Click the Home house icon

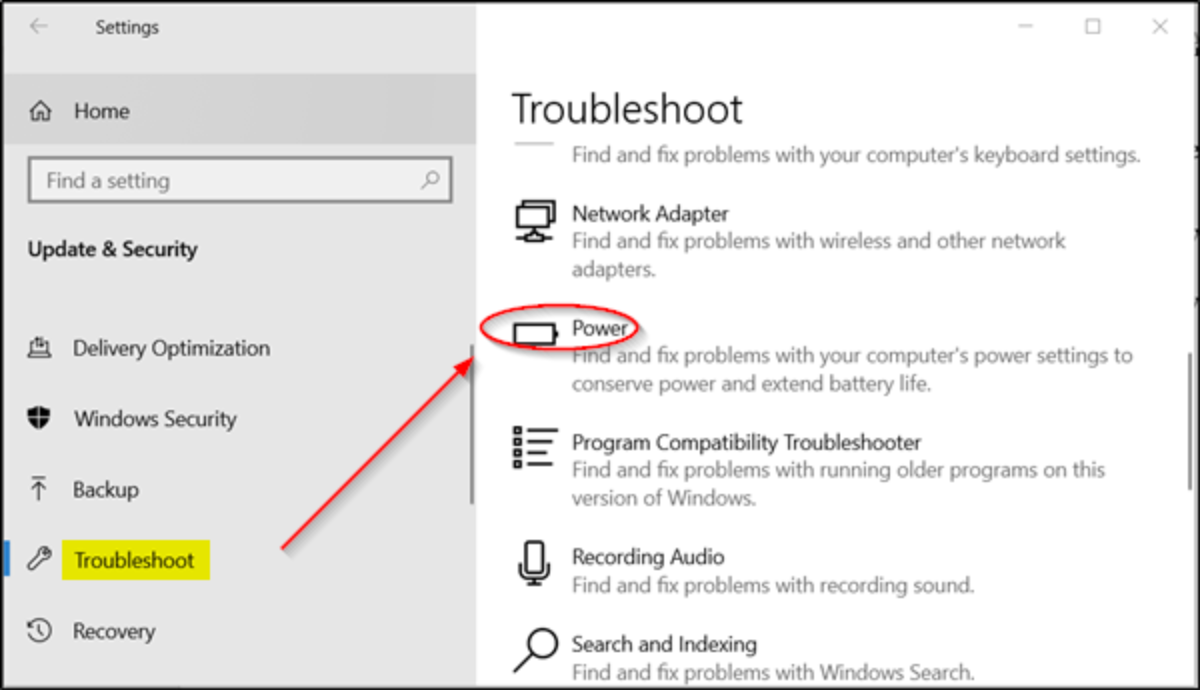[x=40, y=111]
